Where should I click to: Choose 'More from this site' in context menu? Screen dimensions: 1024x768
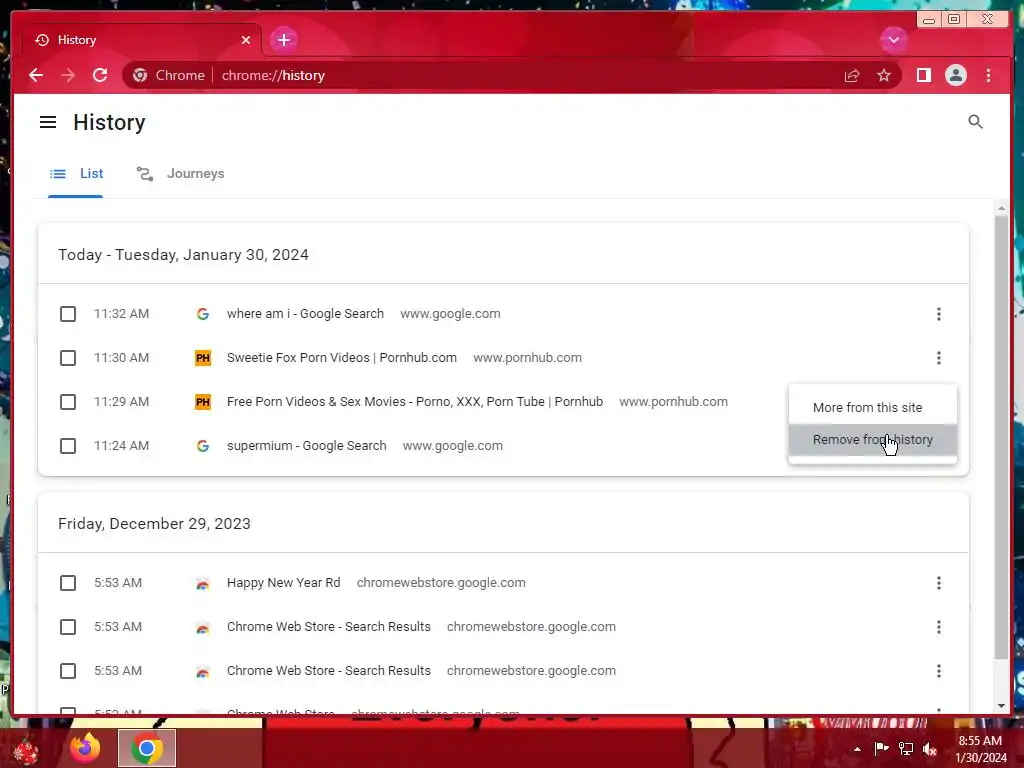click(x=872, y=408)
